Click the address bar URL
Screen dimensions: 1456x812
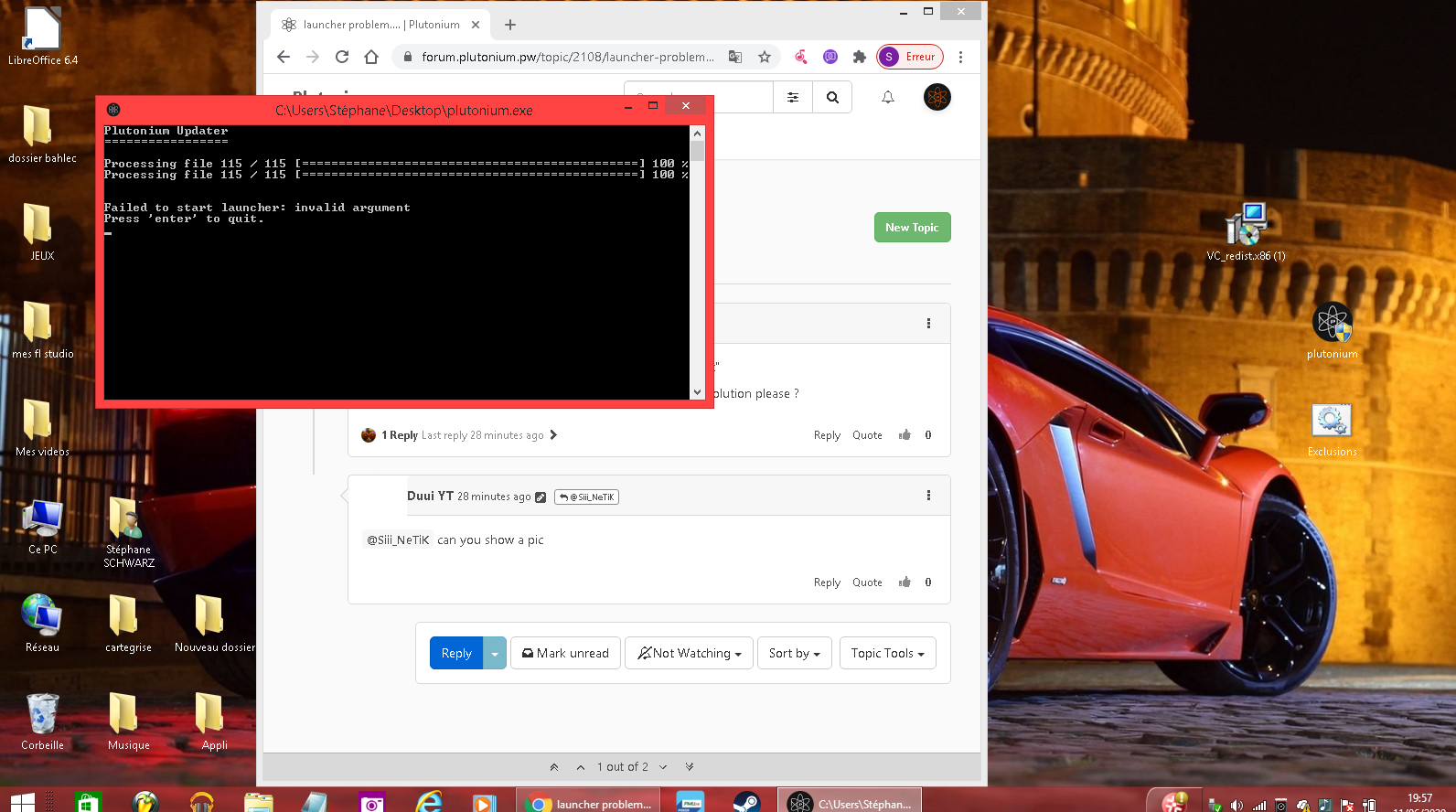[568, 57]
